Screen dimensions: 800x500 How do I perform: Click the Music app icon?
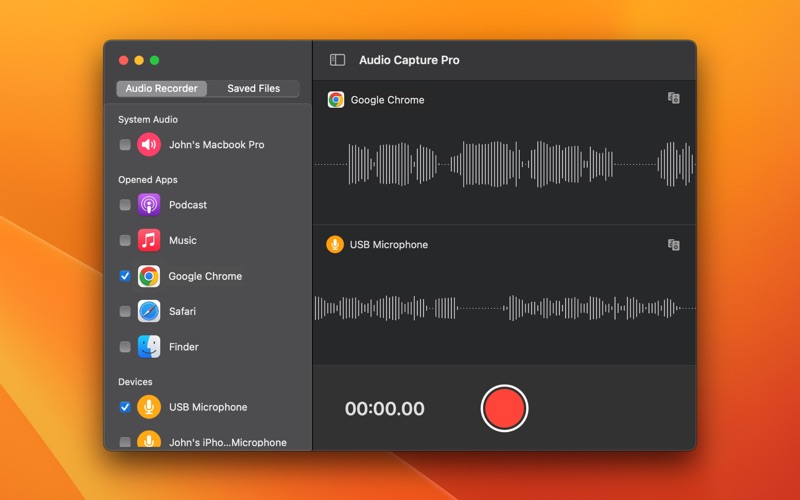(x=149, y=240)
